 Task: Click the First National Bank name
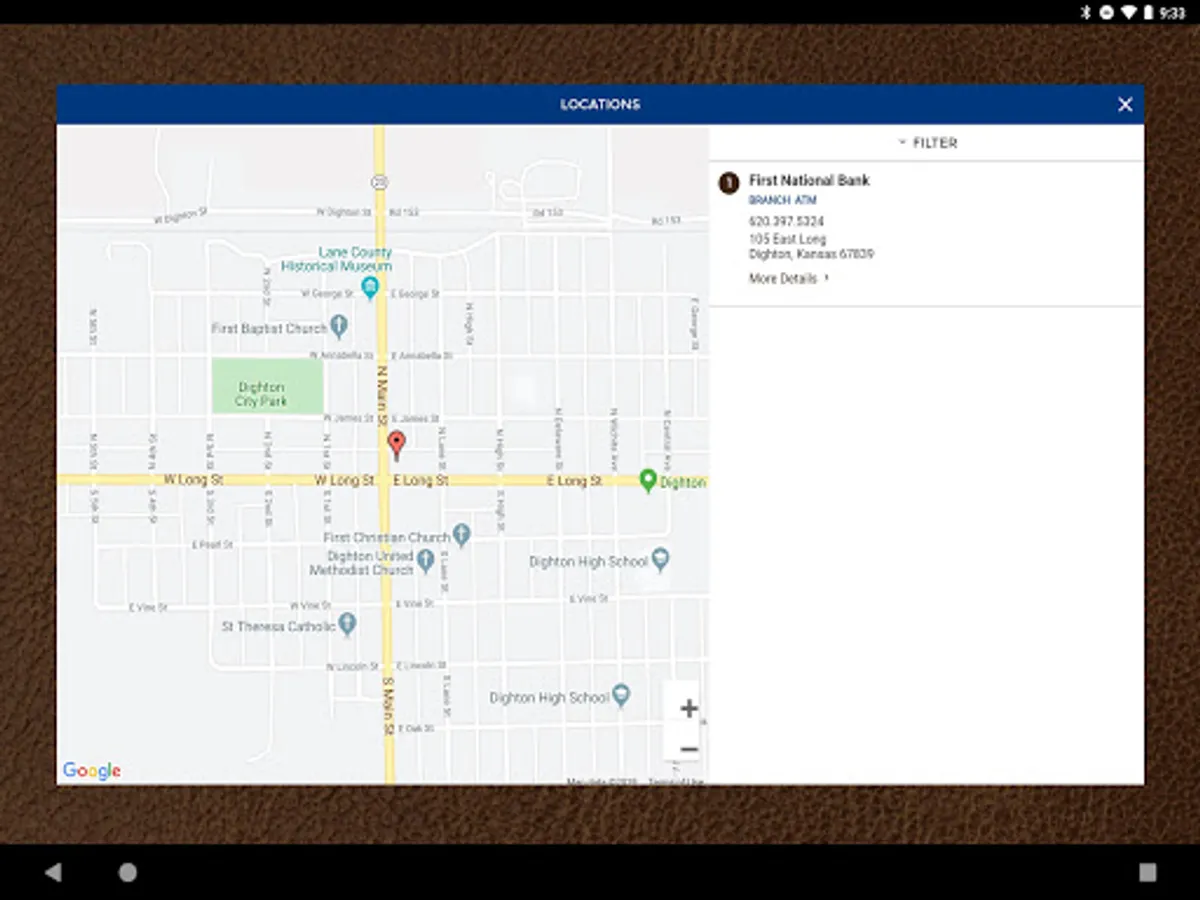[x=809, y=180]
